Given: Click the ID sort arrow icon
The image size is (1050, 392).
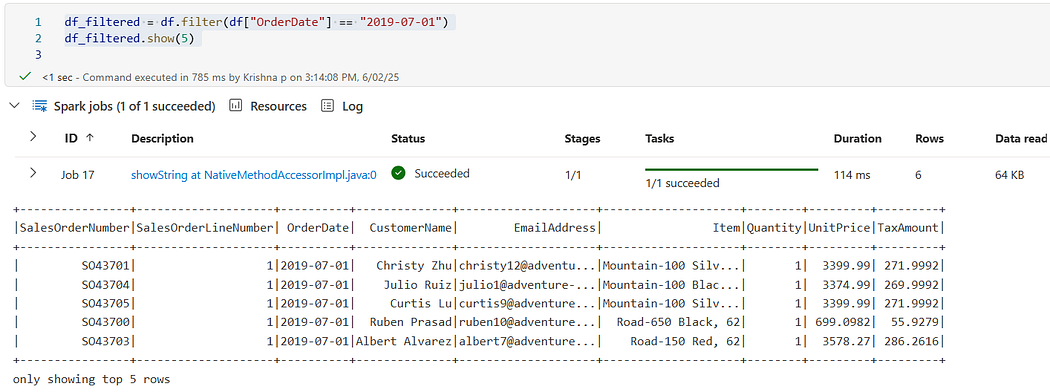Looking at the screenshot, I should point(90,139).
